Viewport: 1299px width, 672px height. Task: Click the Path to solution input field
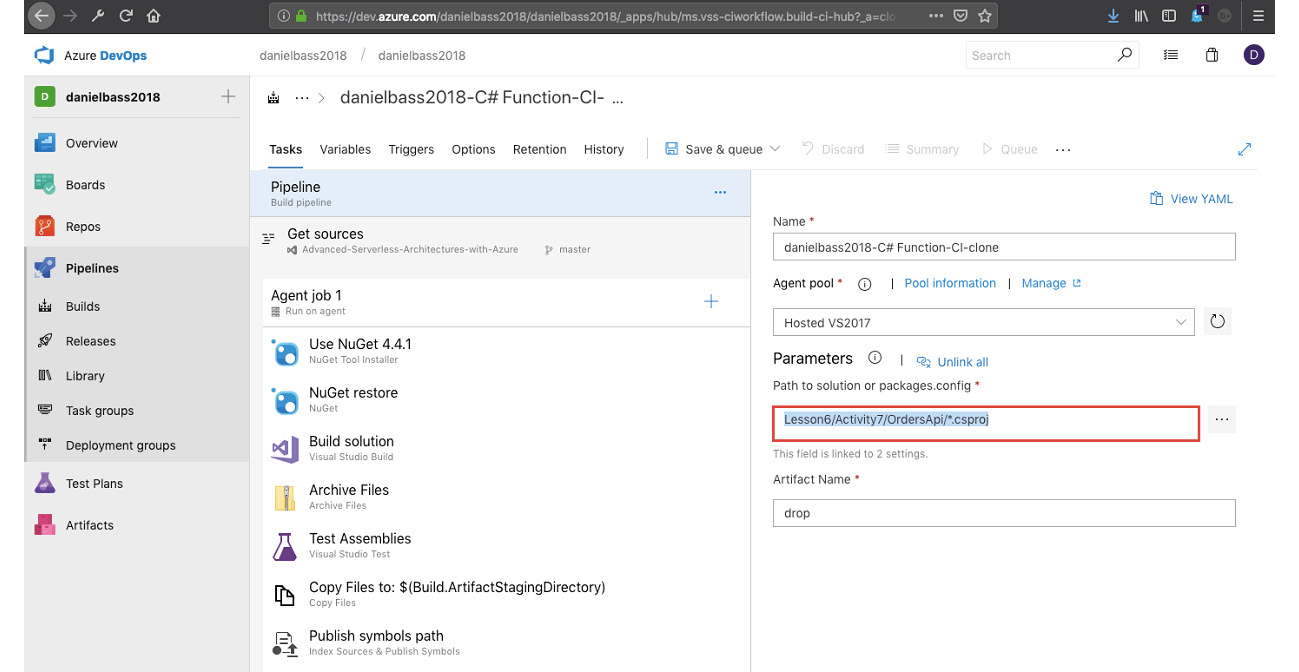(x=986, y=423)
